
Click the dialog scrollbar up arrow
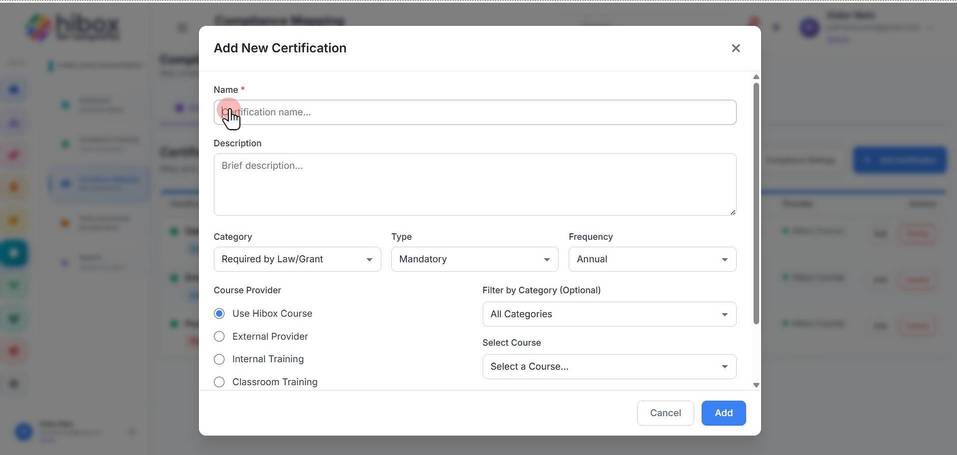pyautogui.click(x=756, y=77)
